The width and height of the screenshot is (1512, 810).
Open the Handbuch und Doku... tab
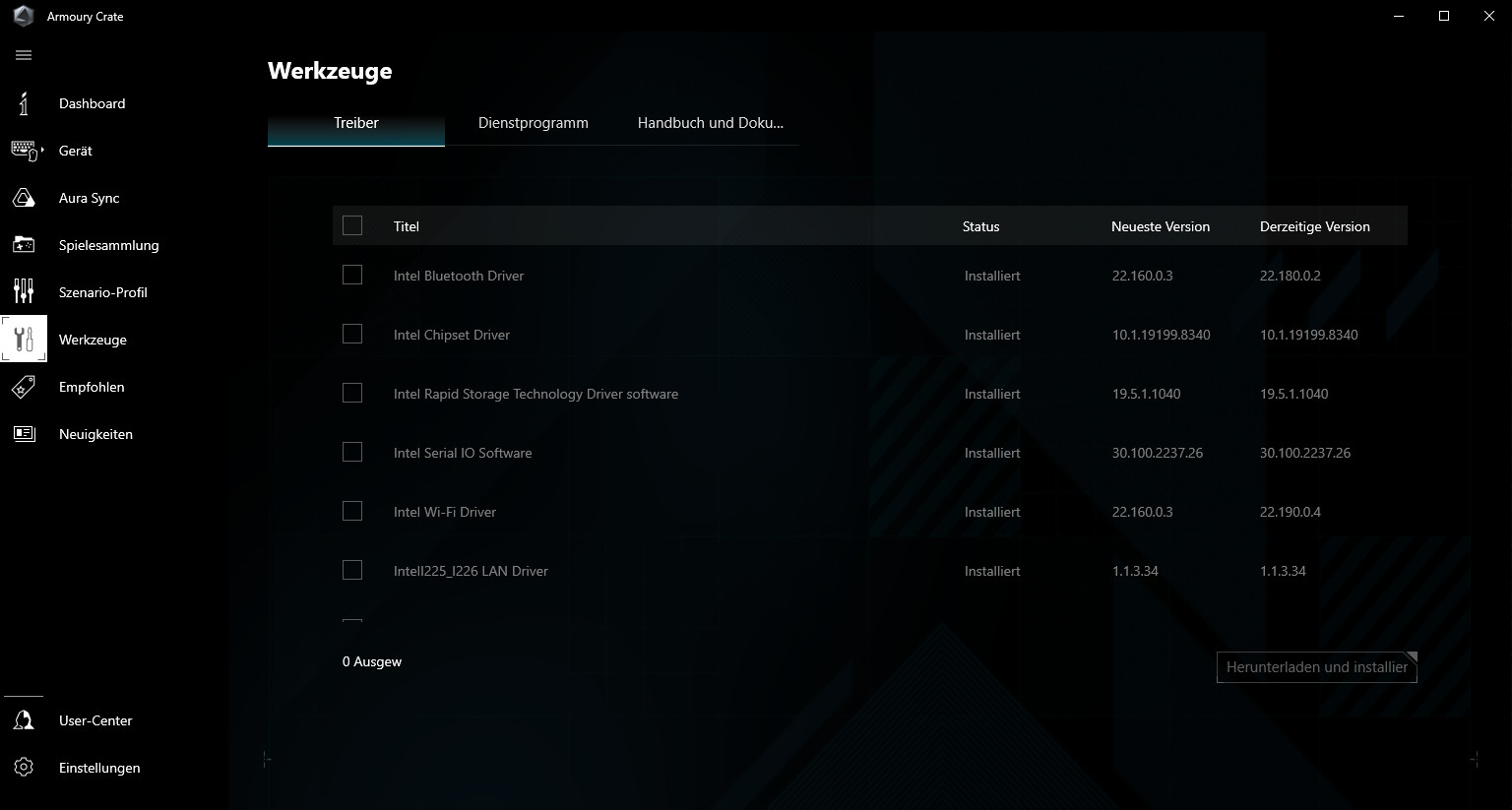(x=710, y=123)
